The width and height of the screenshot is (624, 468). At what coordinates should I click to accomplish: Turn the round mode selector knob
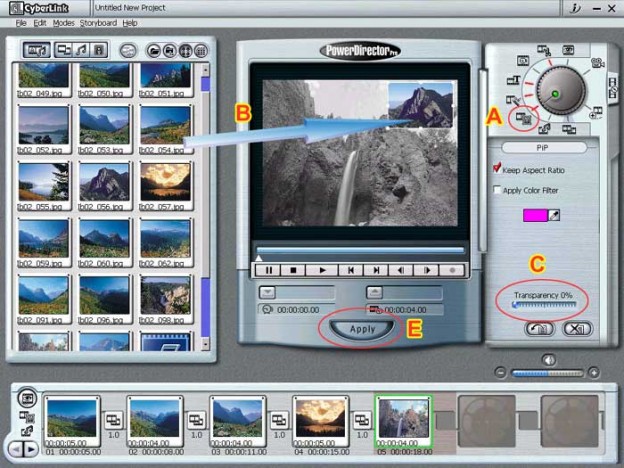click(561, 91)
